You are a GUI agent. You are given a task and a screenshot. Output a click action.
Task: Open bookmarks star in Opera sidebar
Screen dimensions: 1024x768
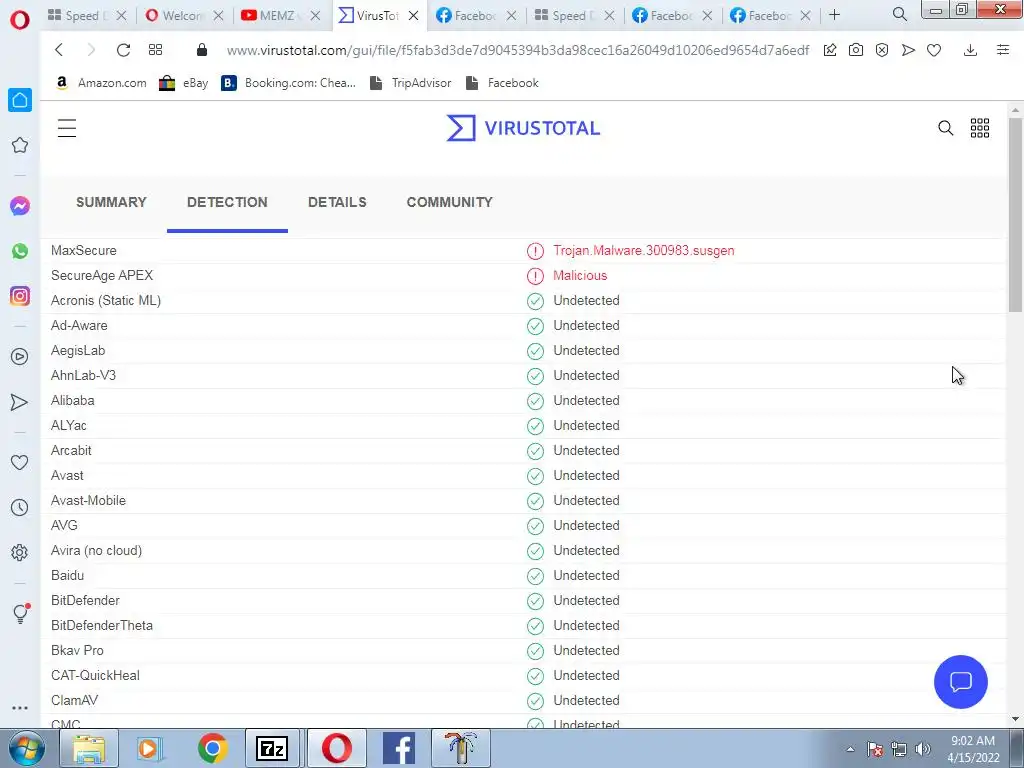pyautogui.click(x=20, y=145)
